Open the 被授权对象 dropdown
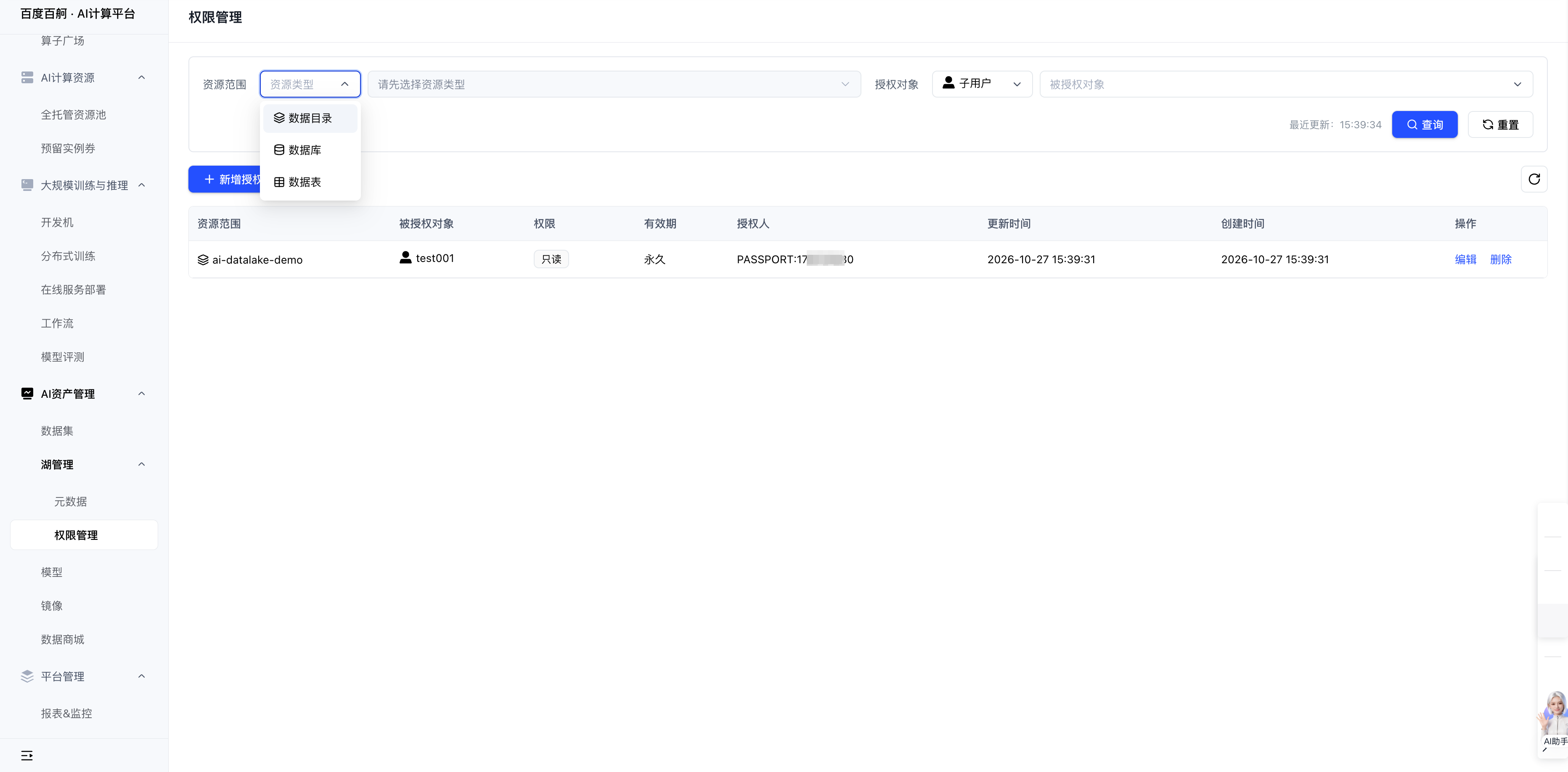 point(1285,84)
